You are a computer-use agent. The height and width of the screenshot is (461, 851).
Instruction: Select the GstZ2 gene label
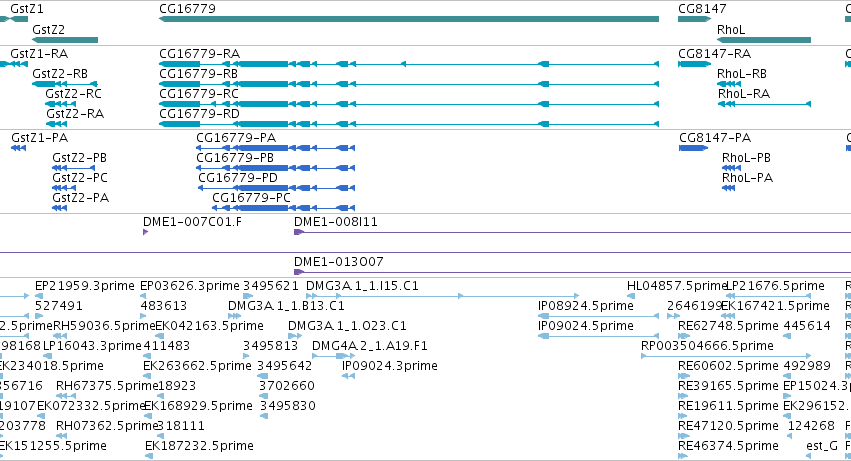pyautogui.click(x=48, y=29)
